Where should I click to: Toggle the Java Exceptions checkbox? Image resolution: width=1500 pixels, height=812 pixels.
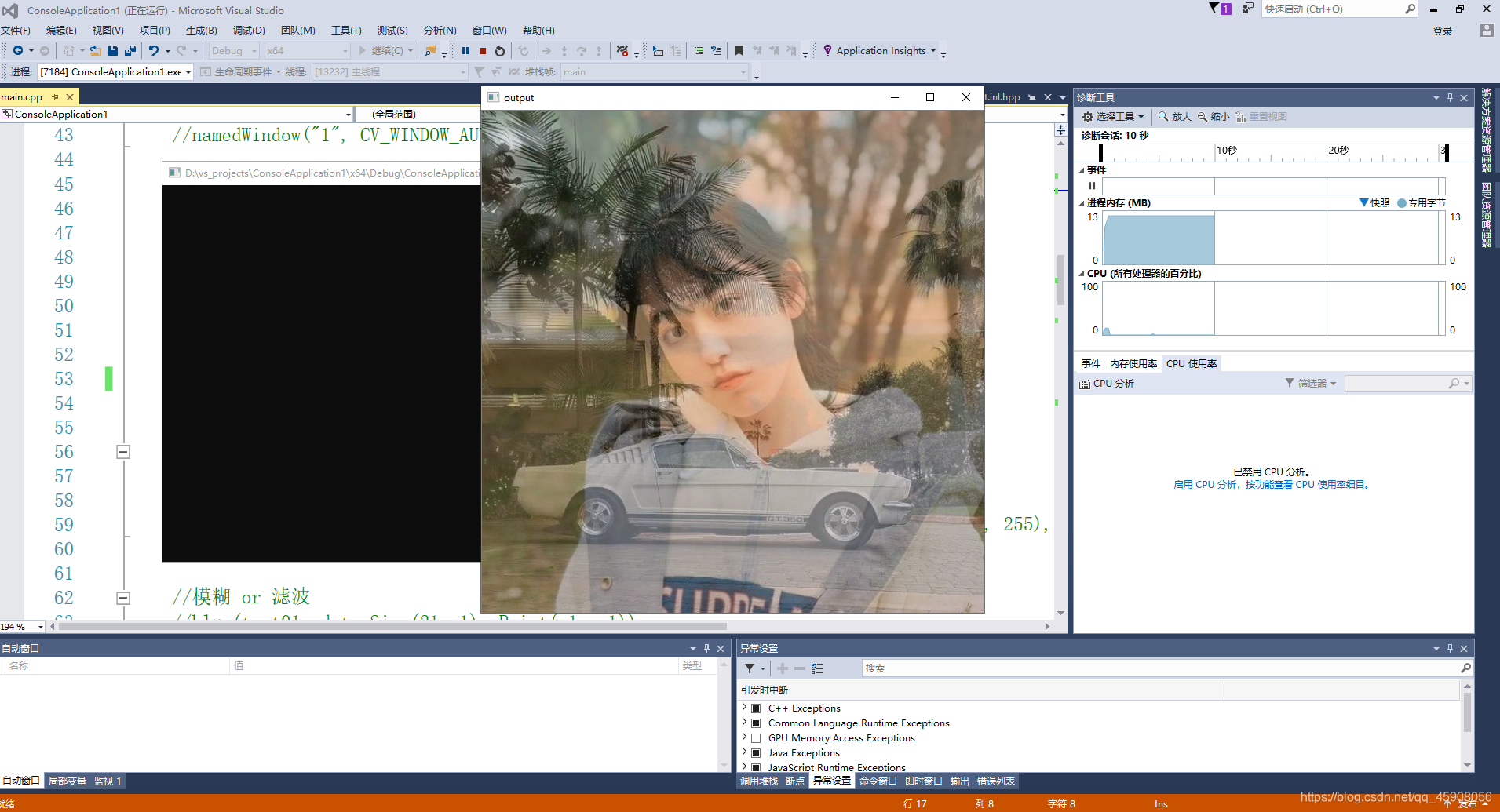click(x=756, y=753)
